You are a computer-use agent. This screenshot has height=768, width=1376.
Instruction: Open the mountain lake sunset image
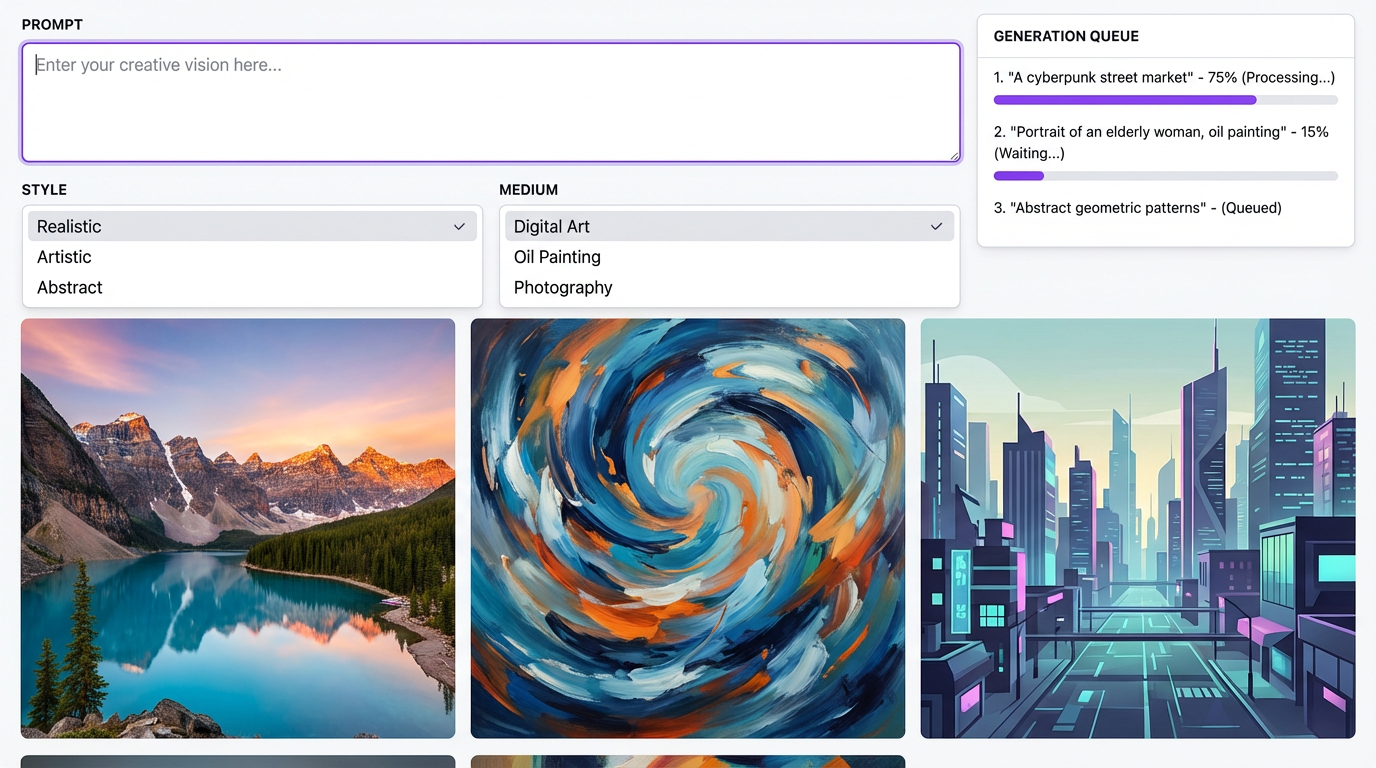click(238, 528)
